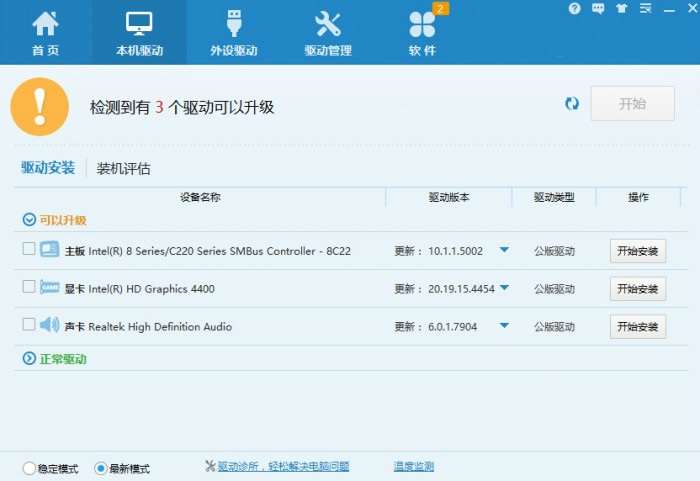Open 驱动管理 tab

coord(328,34)
